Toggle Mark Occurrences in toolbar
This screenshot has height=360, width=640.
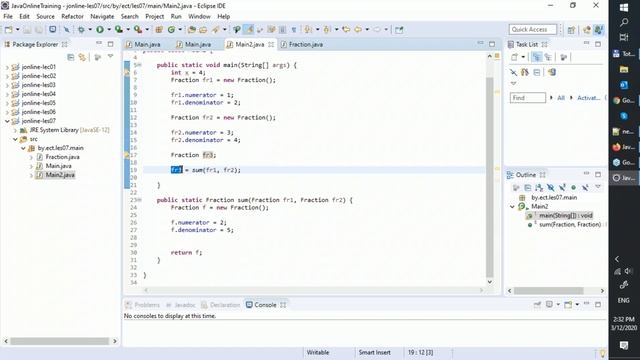[x=248, y=30]
